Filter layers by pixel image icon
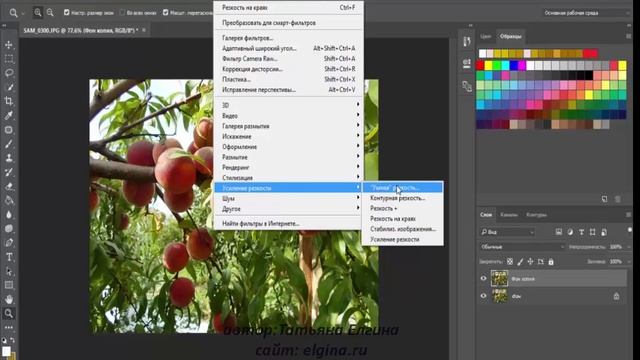This screenshot has width=640, height=360. click(x=558, y=232)
